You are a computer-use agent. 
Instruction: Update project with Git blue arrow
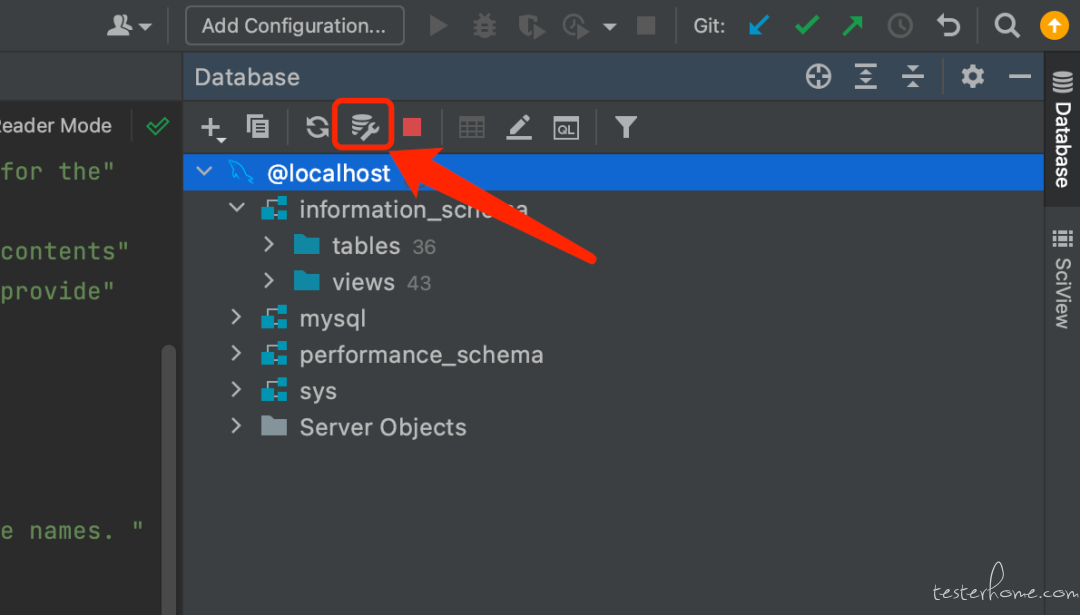pyautogui.click(x=758, y=26)
